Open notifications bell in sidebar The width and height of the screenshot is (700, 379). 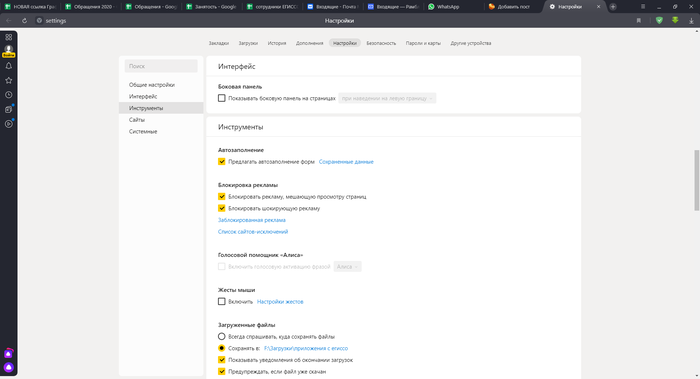pos(8,66)
